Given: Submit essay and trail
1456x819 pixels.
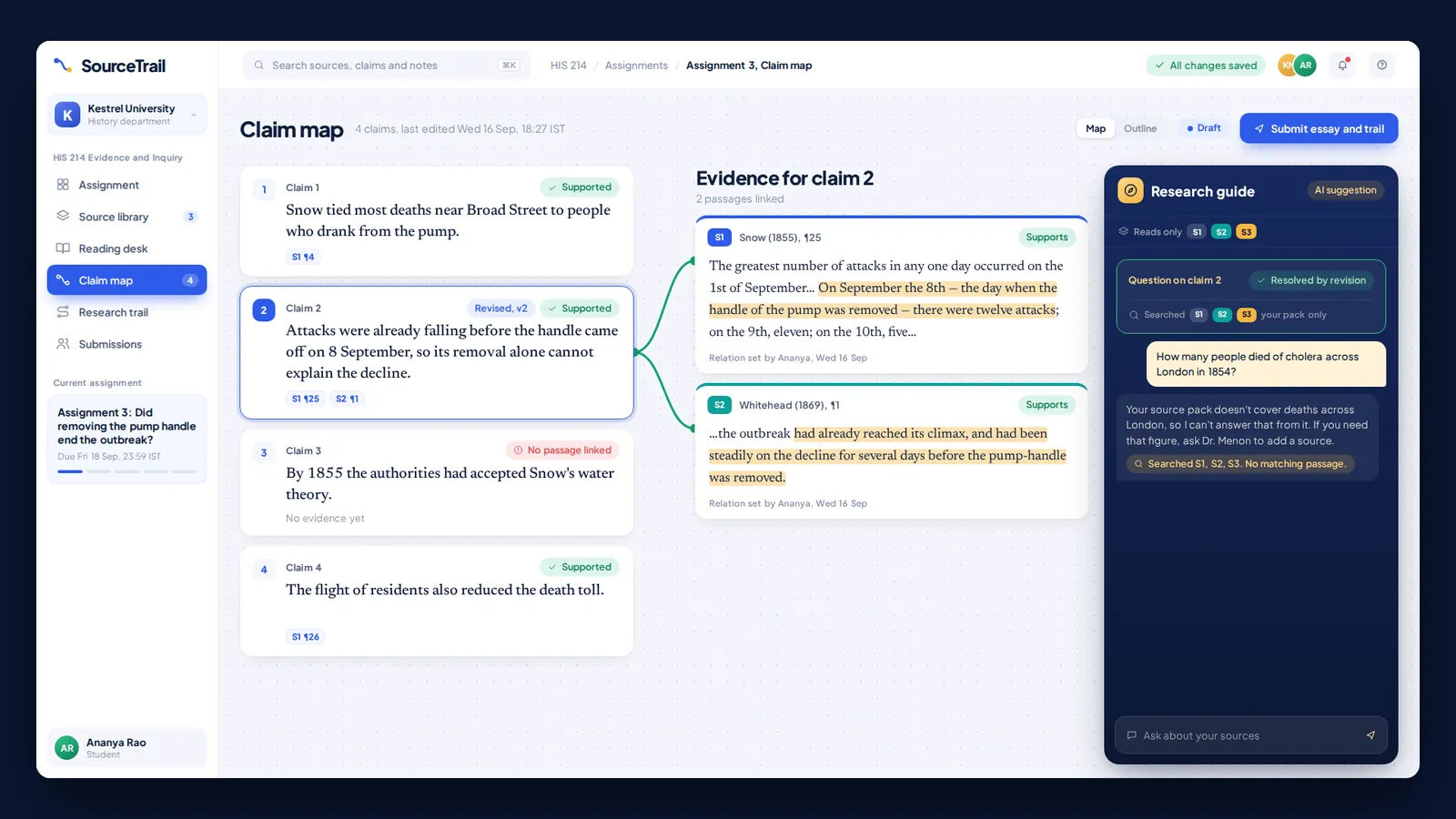Looking at the screenshot, I should (x=1319, y=128).
